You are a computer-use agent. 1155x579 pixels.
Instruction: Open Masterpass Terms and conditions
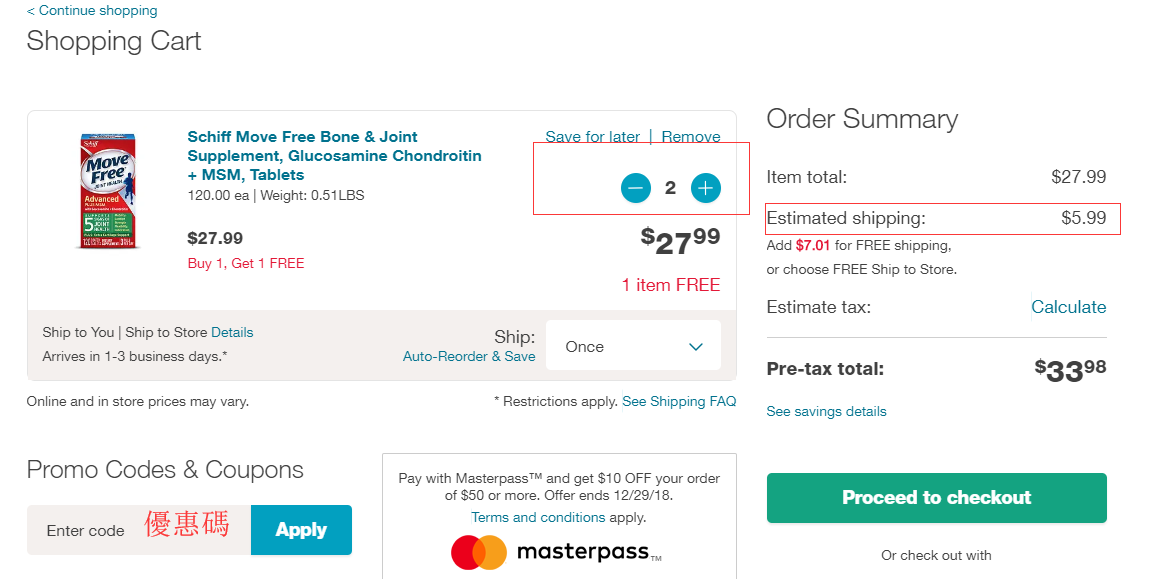(538, 517)
